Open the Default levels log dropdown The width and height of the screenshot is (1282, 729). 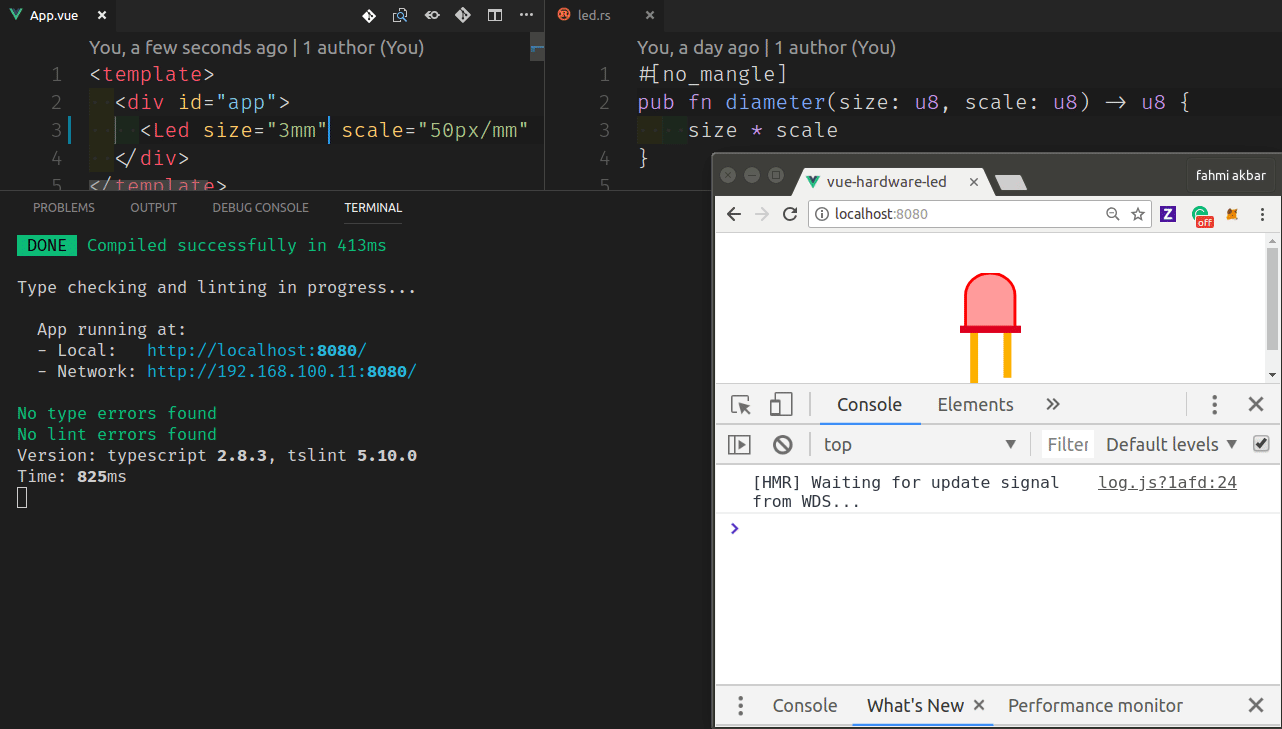[x=1171, y=445]
